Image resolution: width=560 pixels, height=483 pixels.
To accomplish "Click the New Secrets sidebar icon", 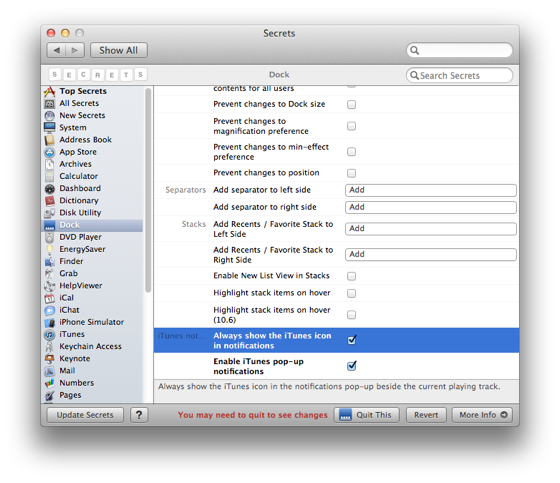I will tap(50, 116).
